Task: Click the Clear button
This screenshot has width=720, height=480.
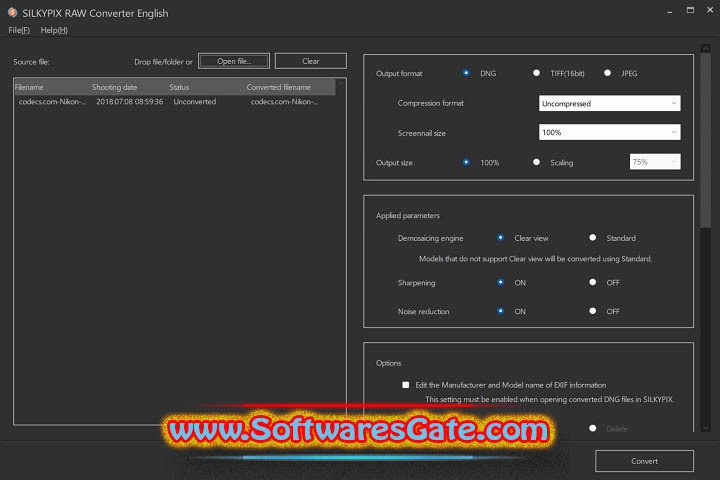Action: click(311, 61)
